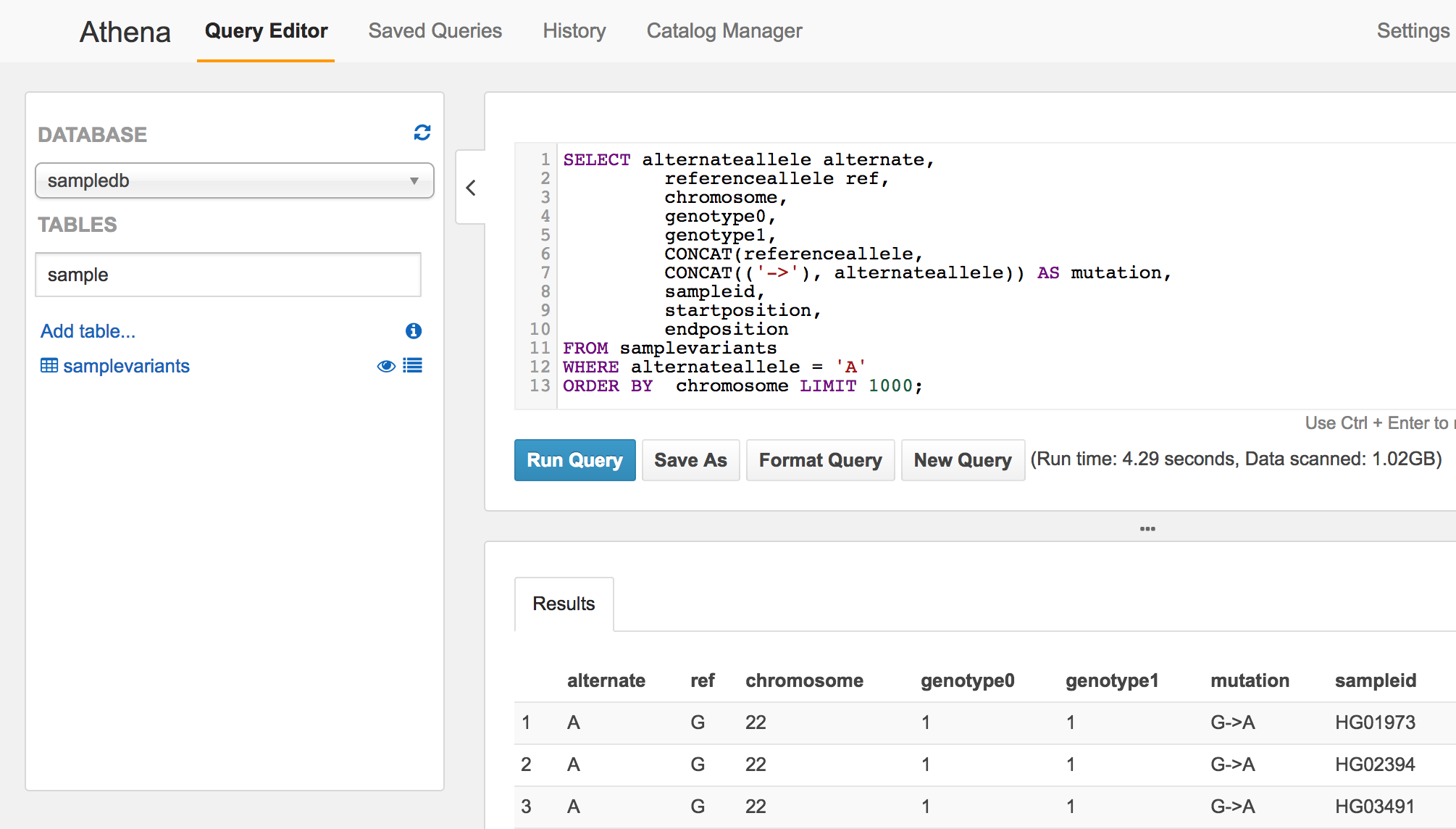Collapse the left sidebar chevron
Image resolution: width=1456 pixels, height=829 pixels.
471,188
